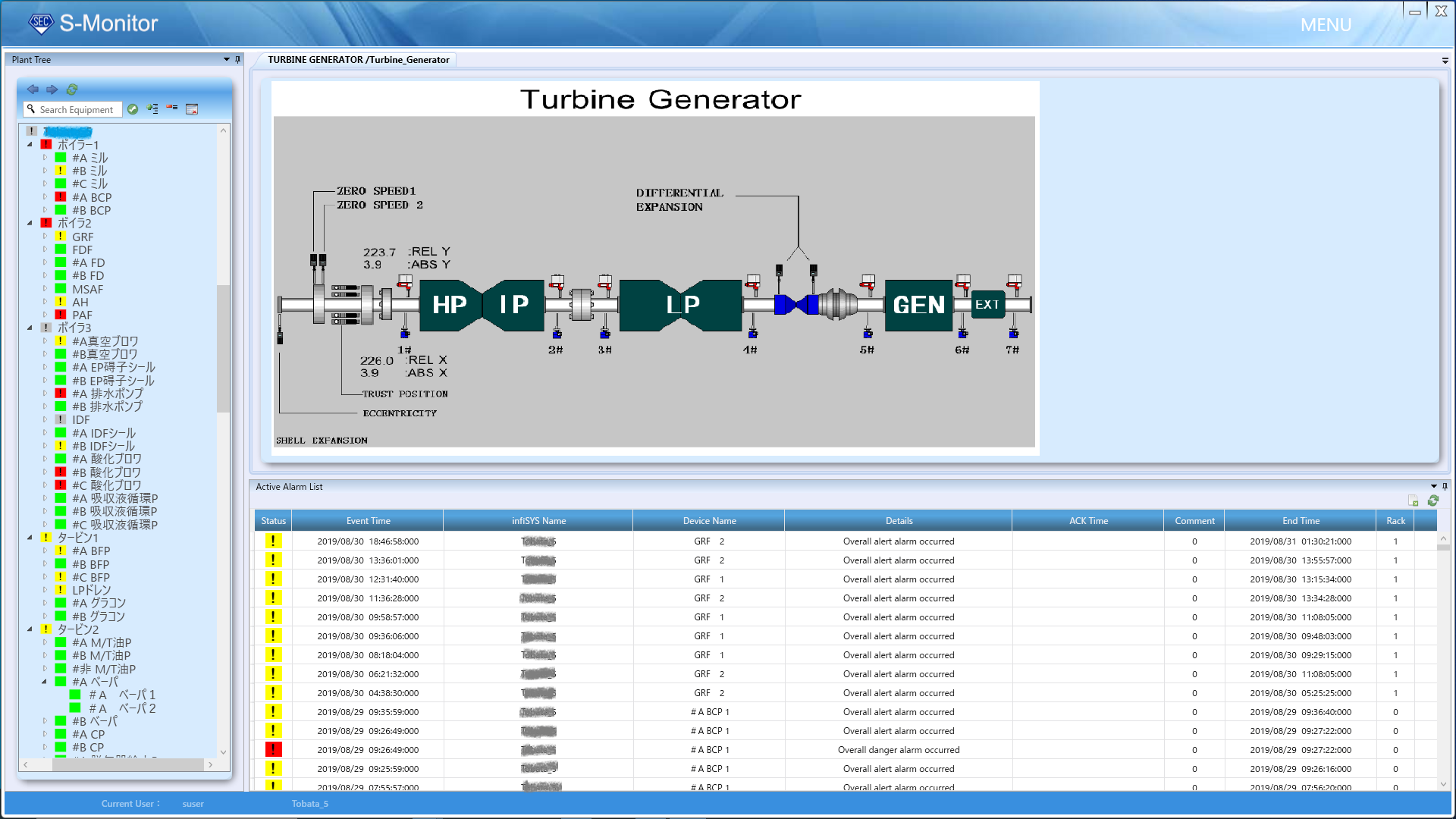Click the collapse all tree nodes icon

(x=172, y=108)
